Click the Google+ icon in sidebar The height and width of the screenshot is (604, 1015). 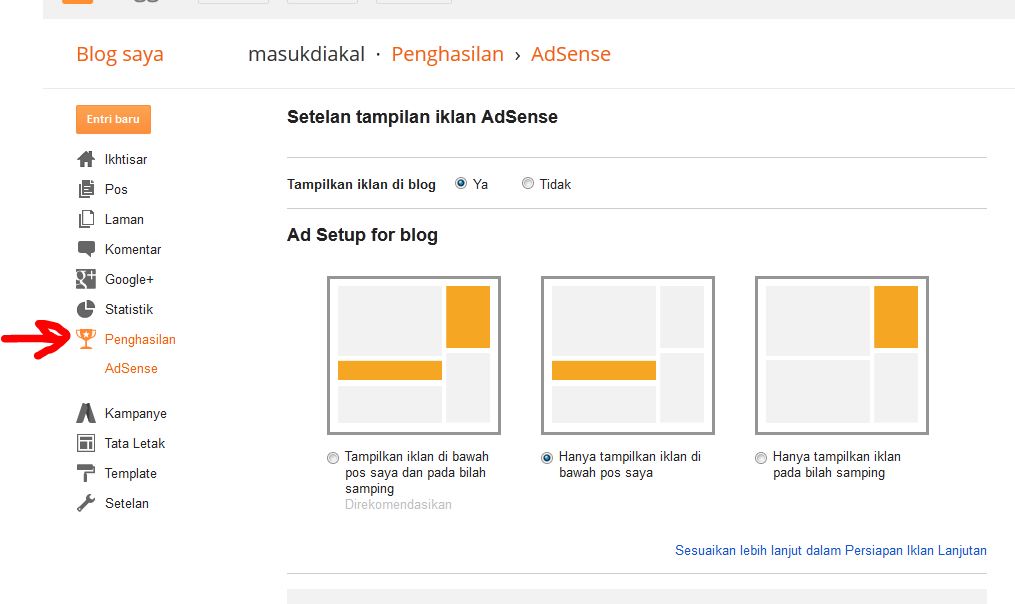(x=86, y=279)
